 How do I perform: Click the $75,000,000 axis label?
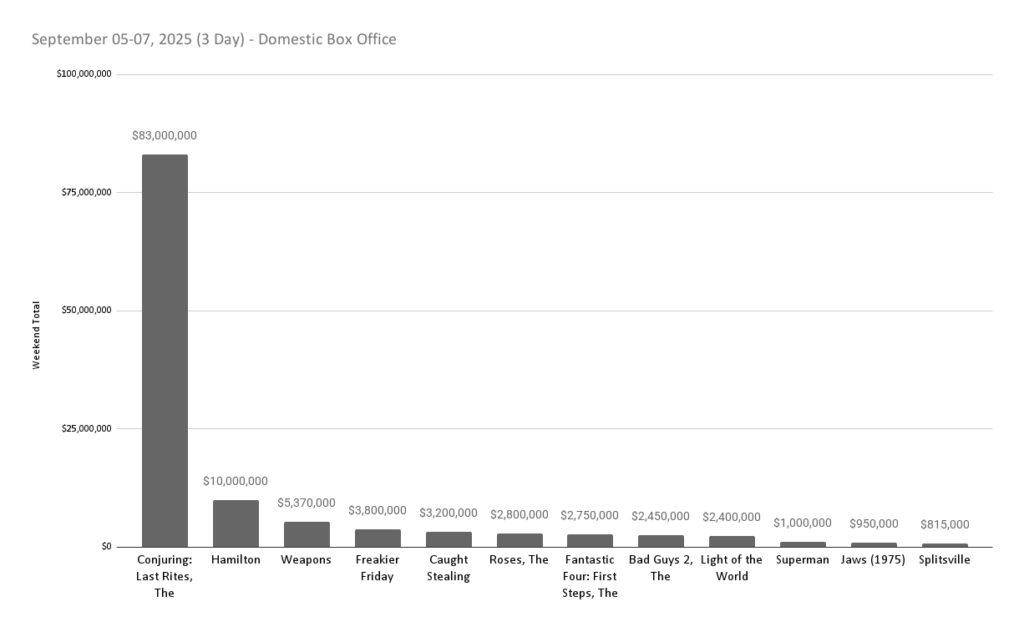[x=87, y=192]
